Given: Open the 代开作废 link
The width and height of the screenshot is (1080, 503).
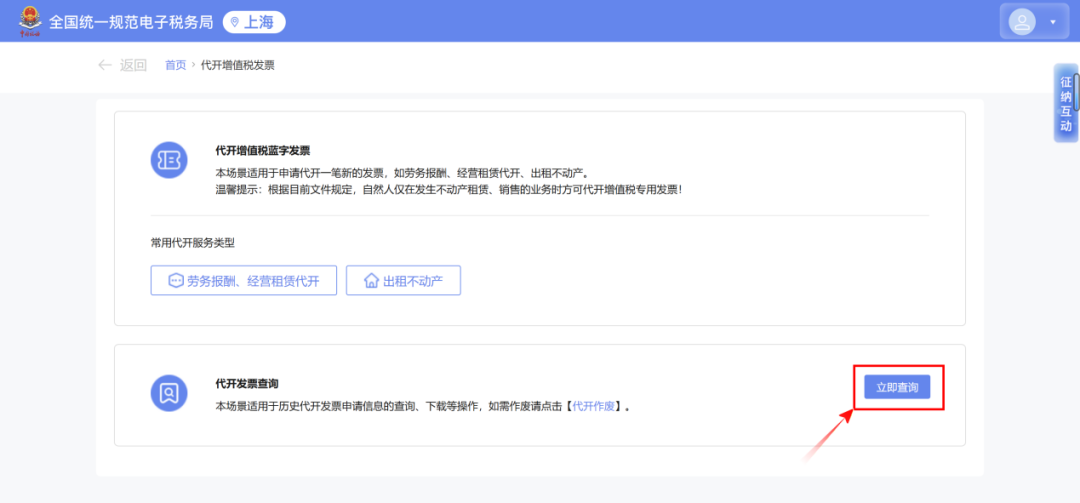Looking at the screenshot, I should (593, 406).
